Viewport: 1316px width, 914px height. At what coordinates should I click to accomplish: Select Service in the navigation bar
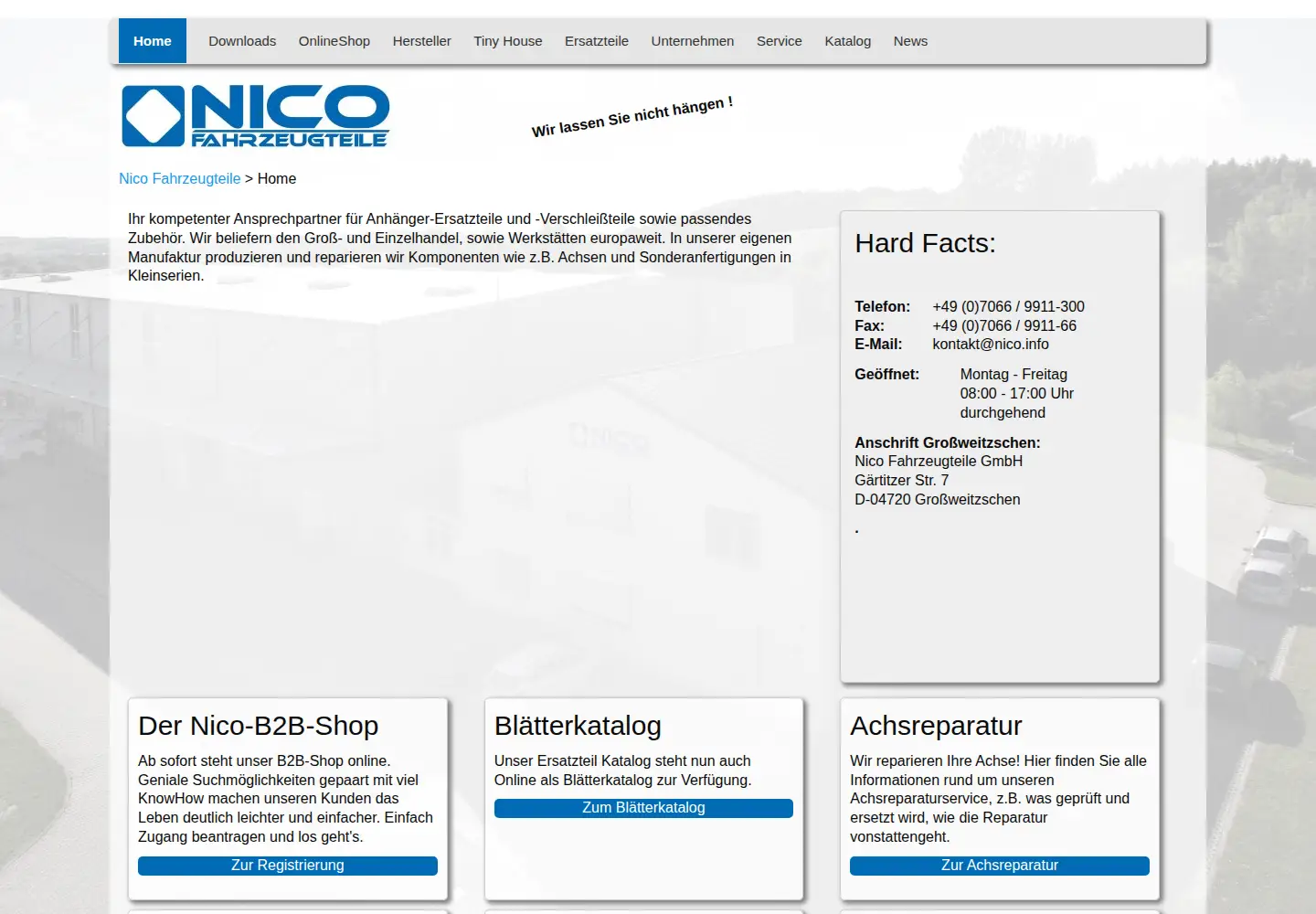pos(780,41)
